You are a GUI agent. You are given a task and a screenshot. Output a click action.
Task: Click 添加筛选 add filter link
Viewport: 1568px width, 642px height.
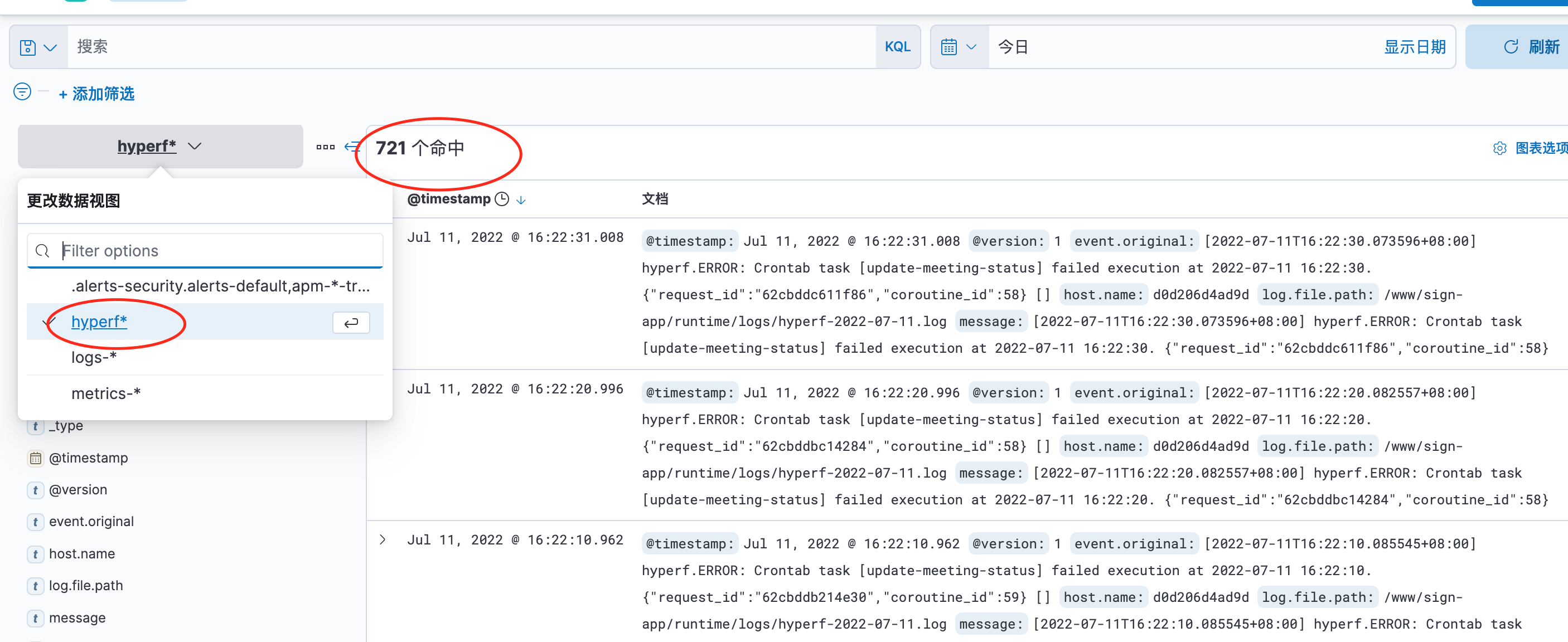[97, 94]
